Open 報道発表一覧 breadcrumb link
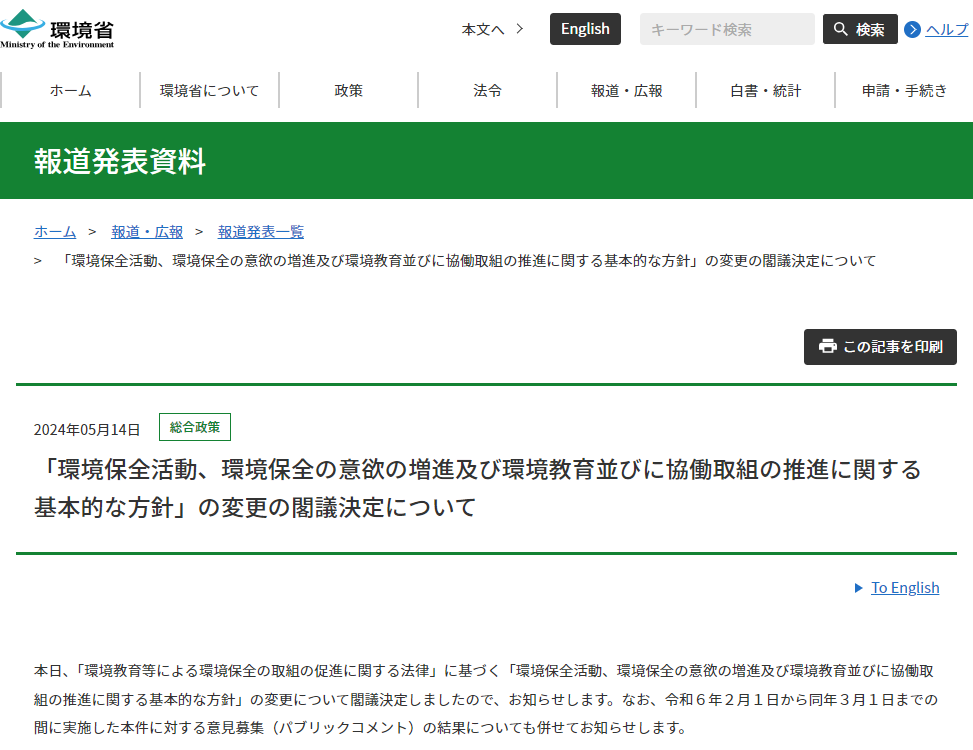Viewport: 973px width, 750px height. (261, 231)
